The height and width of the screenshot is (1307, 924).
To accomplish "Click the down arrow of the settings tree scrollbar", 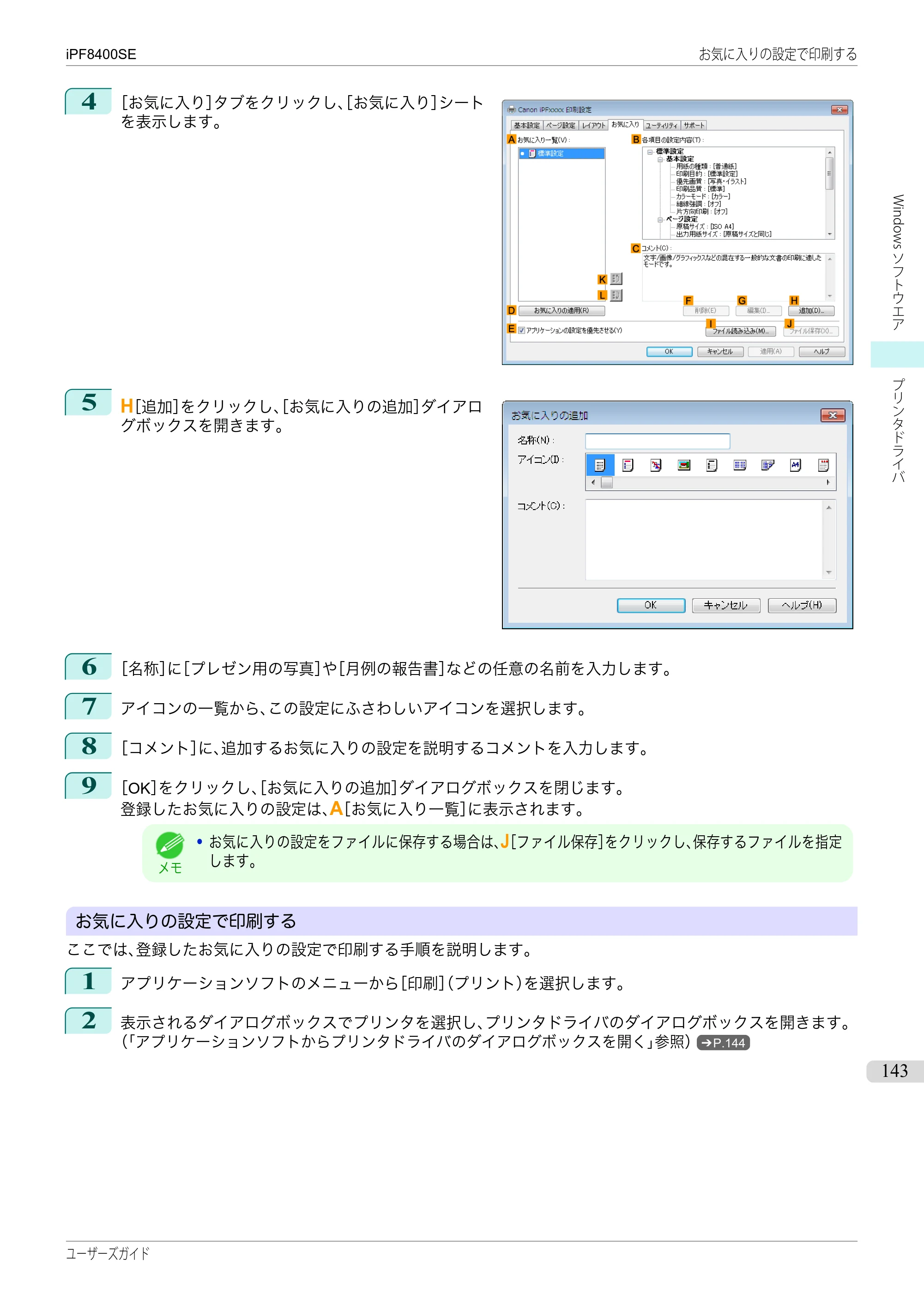I will tap(829, 235).
